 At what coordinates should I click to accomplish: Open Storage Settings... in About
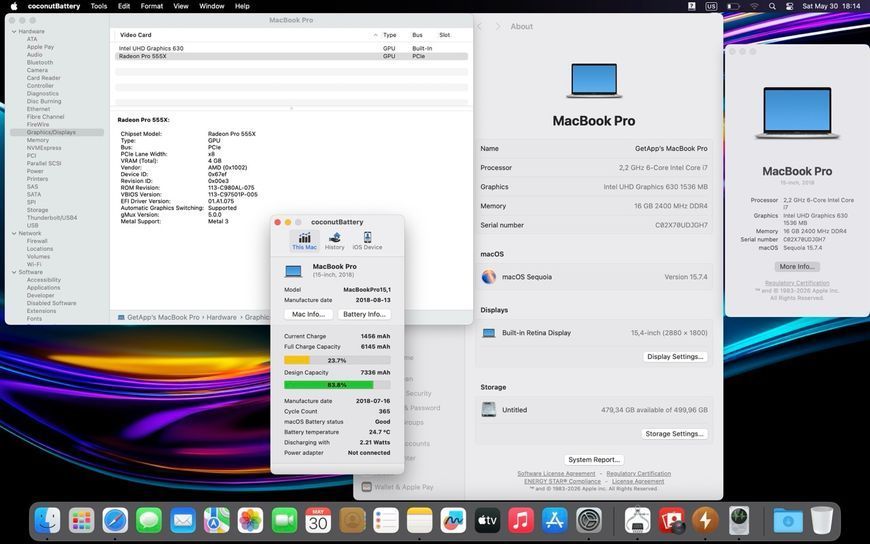(x=675, y=434)
